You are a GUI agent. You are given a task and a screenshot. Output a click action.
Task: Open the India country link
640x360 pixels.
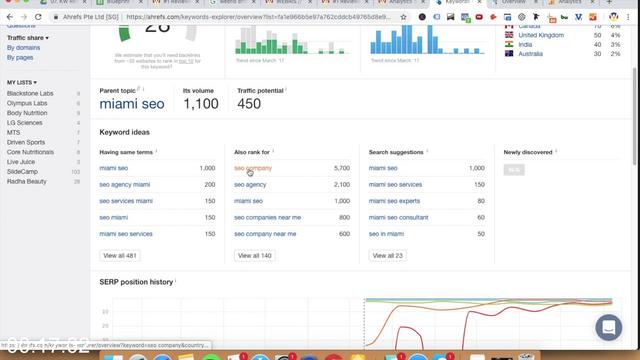click(525, 44)
